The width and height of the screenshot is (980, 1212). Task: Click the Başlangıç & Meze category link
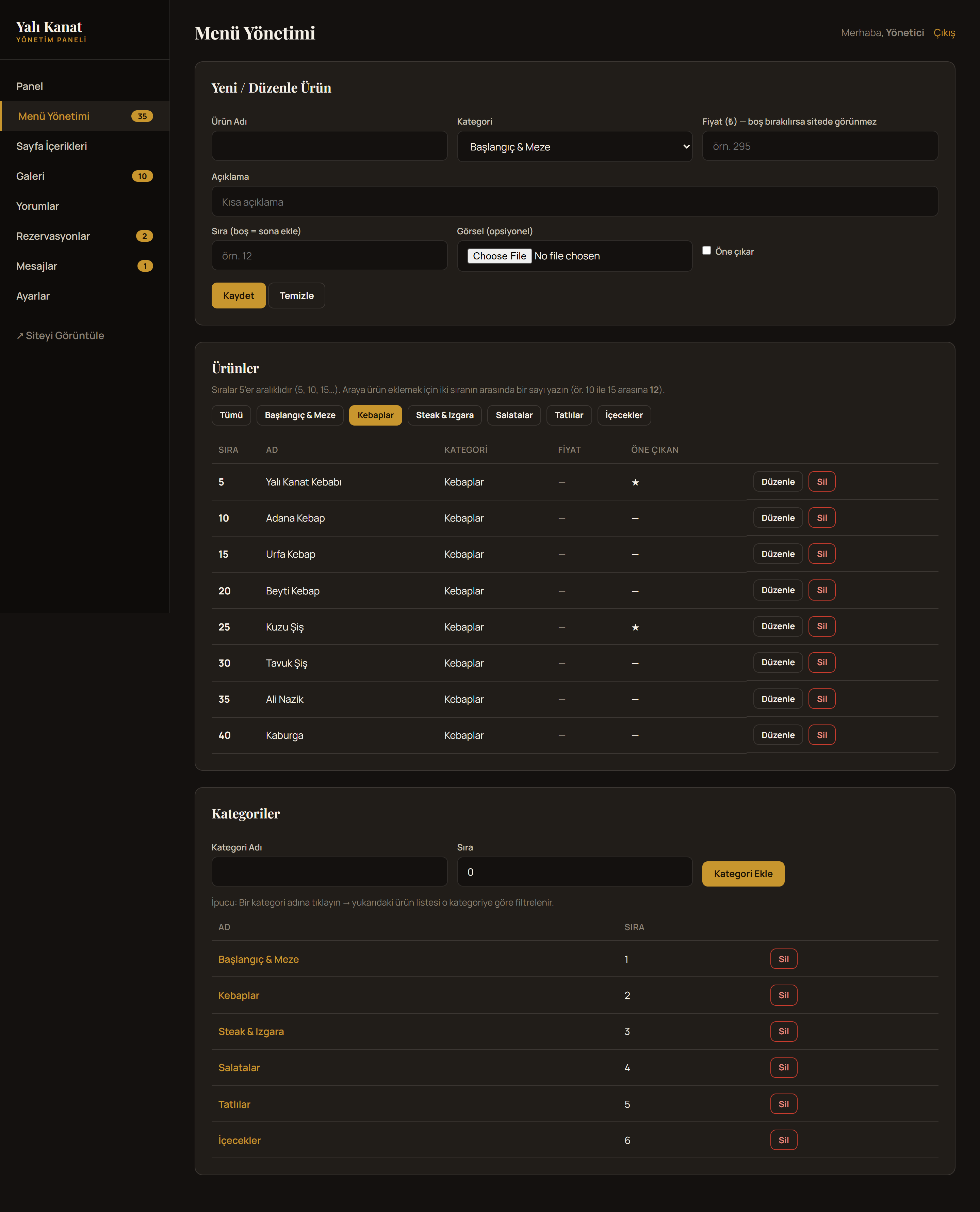pyautogui.click(x=259, y=959)
